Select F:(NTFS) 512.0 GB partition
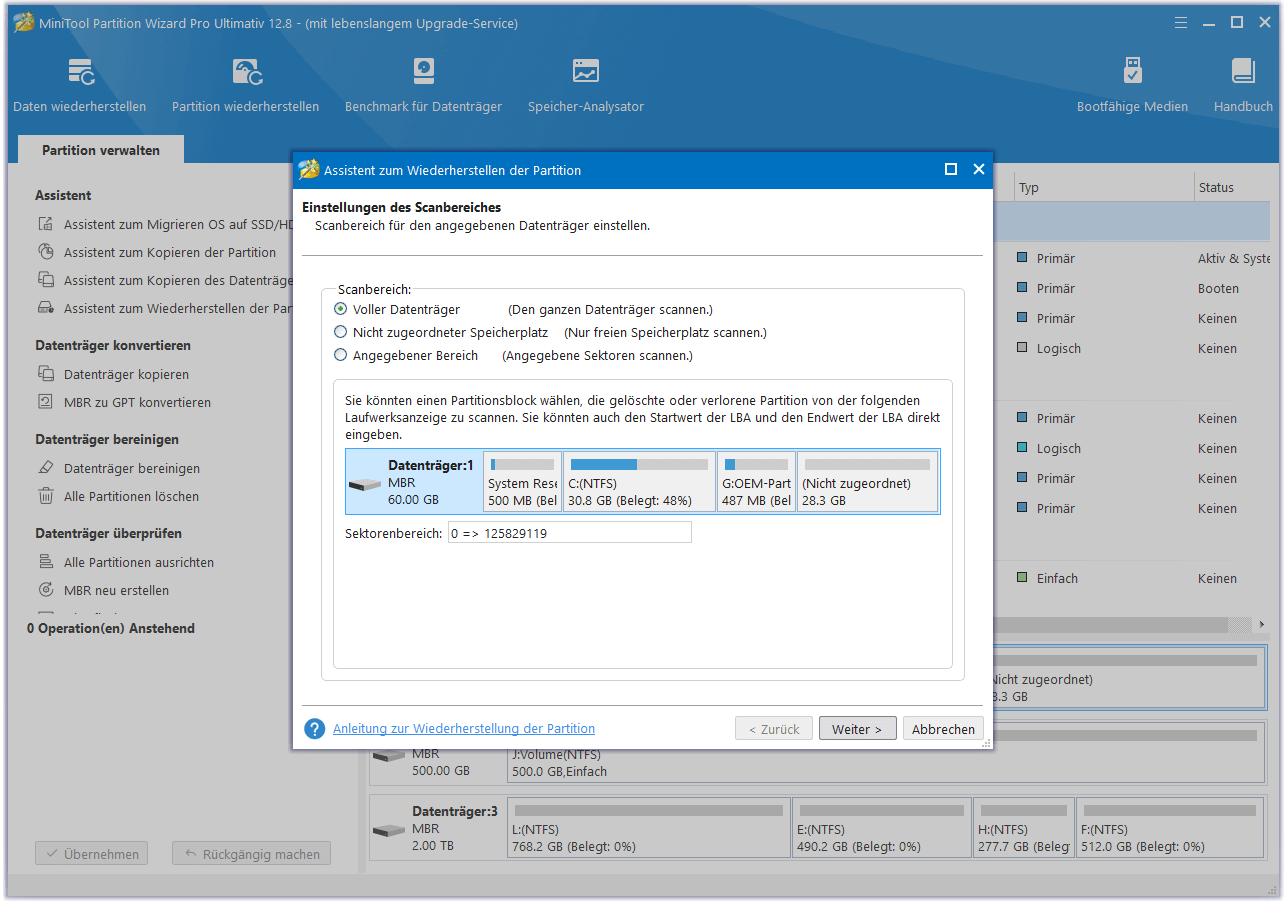This screenshot has height=903, width=1285. coord(1171,827)
